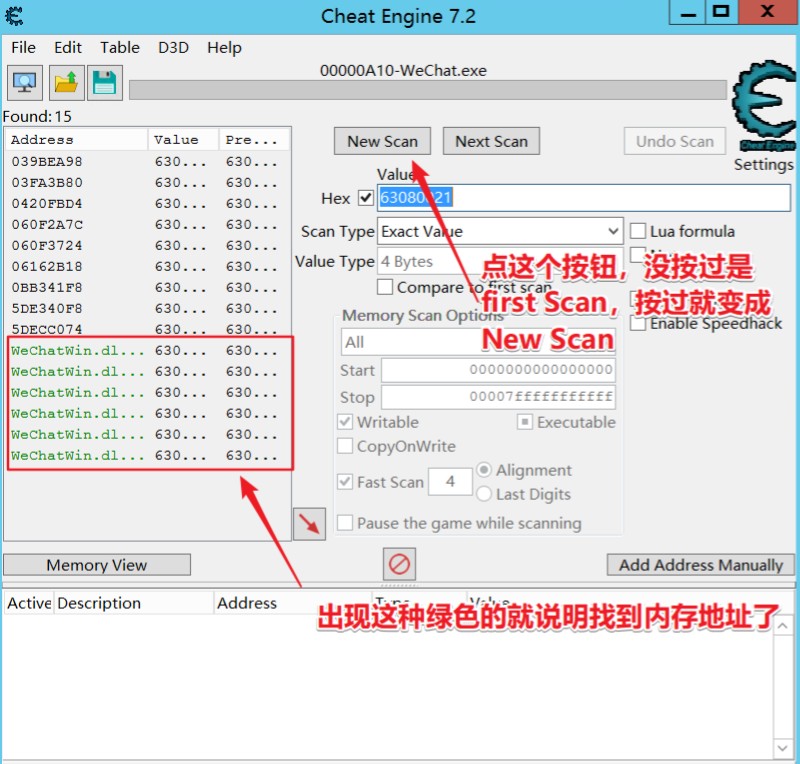Toggle the Hex checkbox
800x764 pixels.
pos(365,198)
